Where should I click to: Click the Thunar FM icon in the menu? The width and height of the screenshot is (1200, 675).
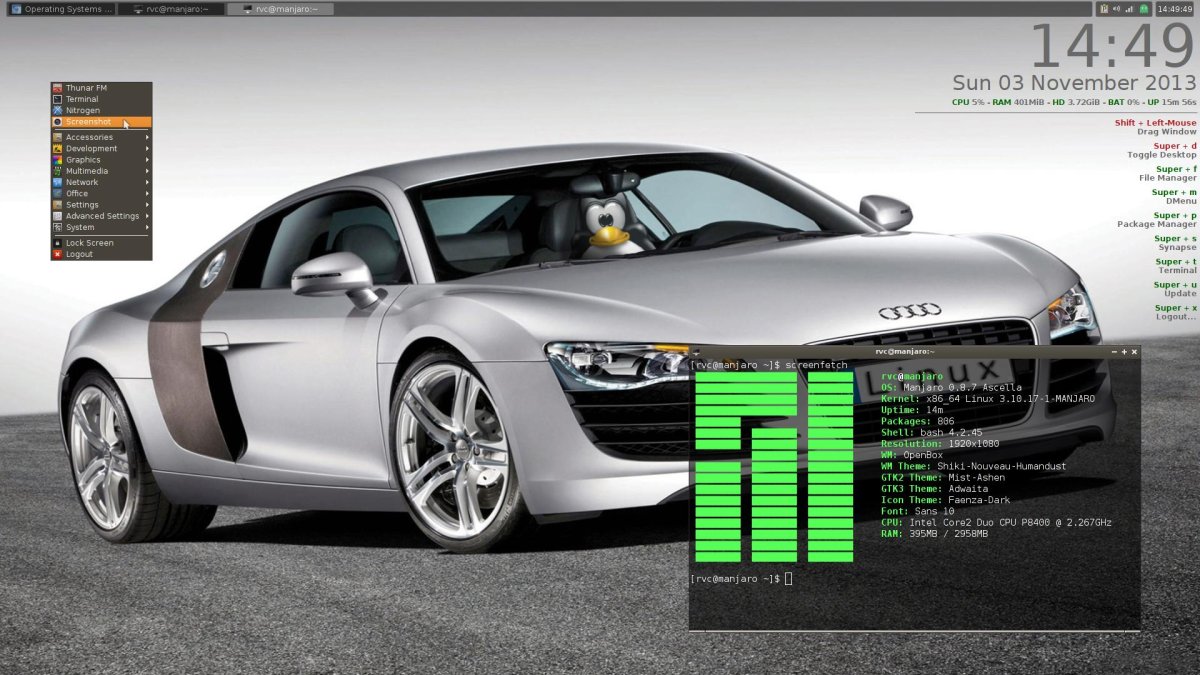57,88
